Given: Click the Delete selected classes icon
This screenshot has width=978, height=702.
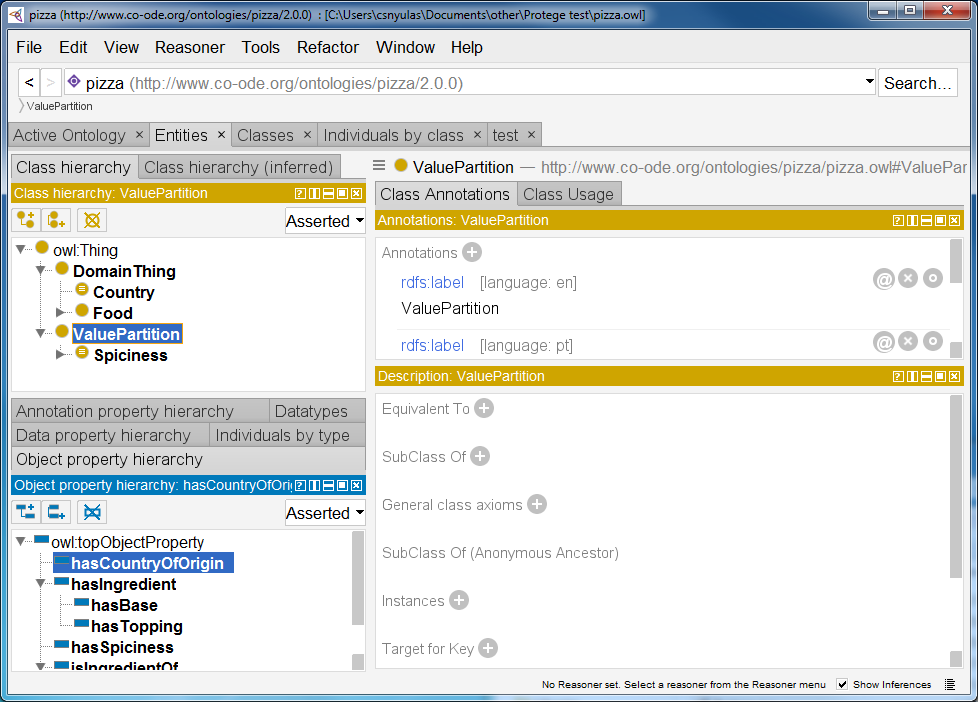Looking at the screenshot, I should tap(90, 219).
